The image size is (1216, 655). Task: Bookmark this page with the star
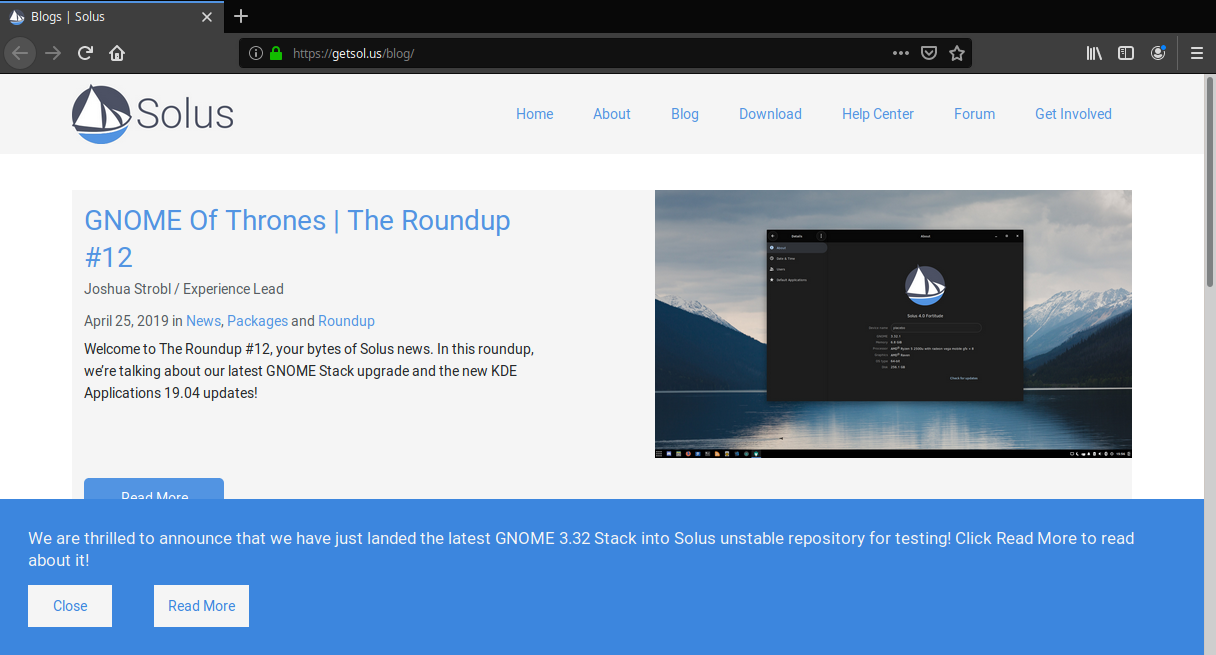click(x=957, y=53)
